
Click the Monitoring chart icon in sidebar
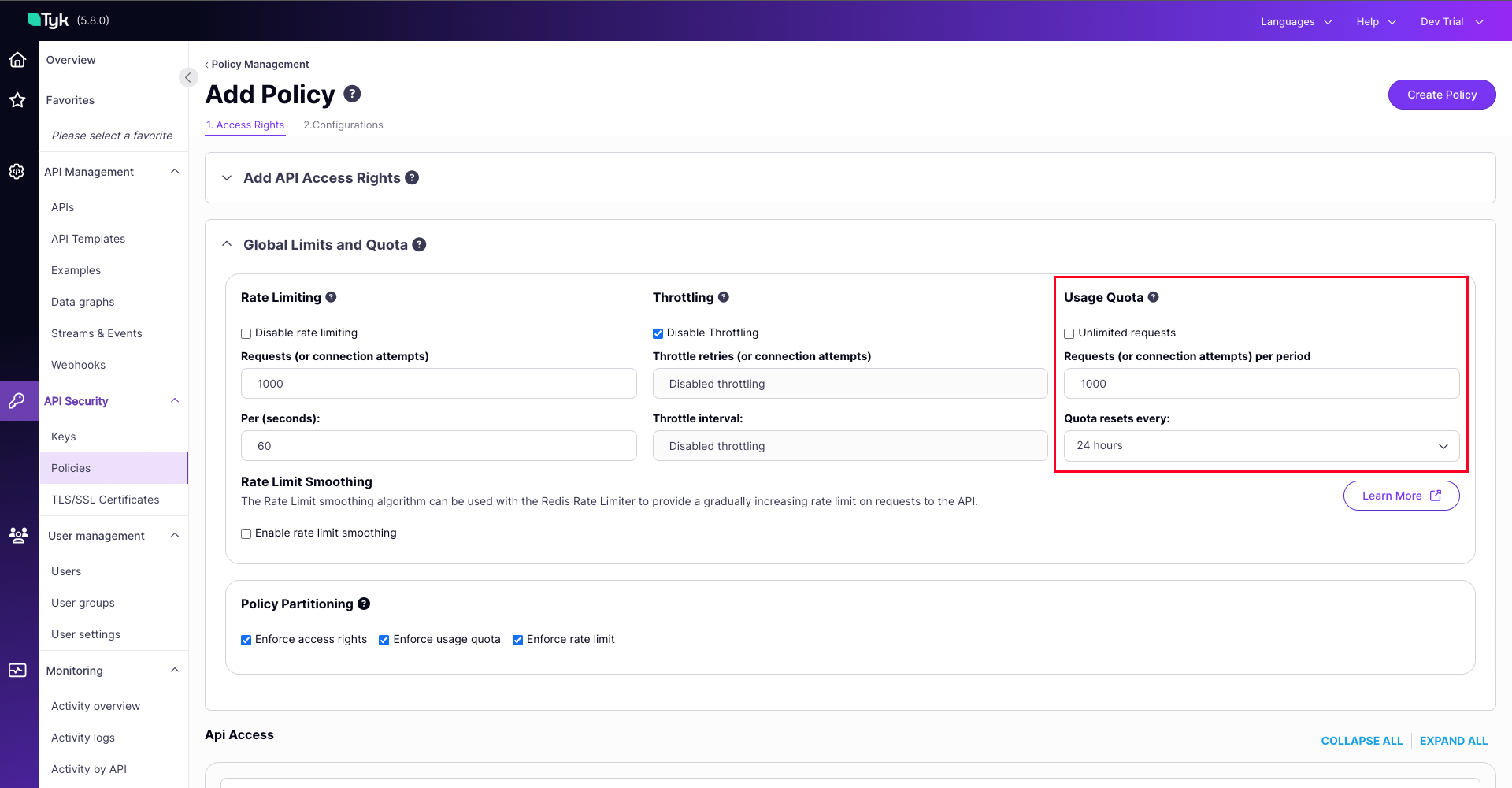[x=17, y=670]
